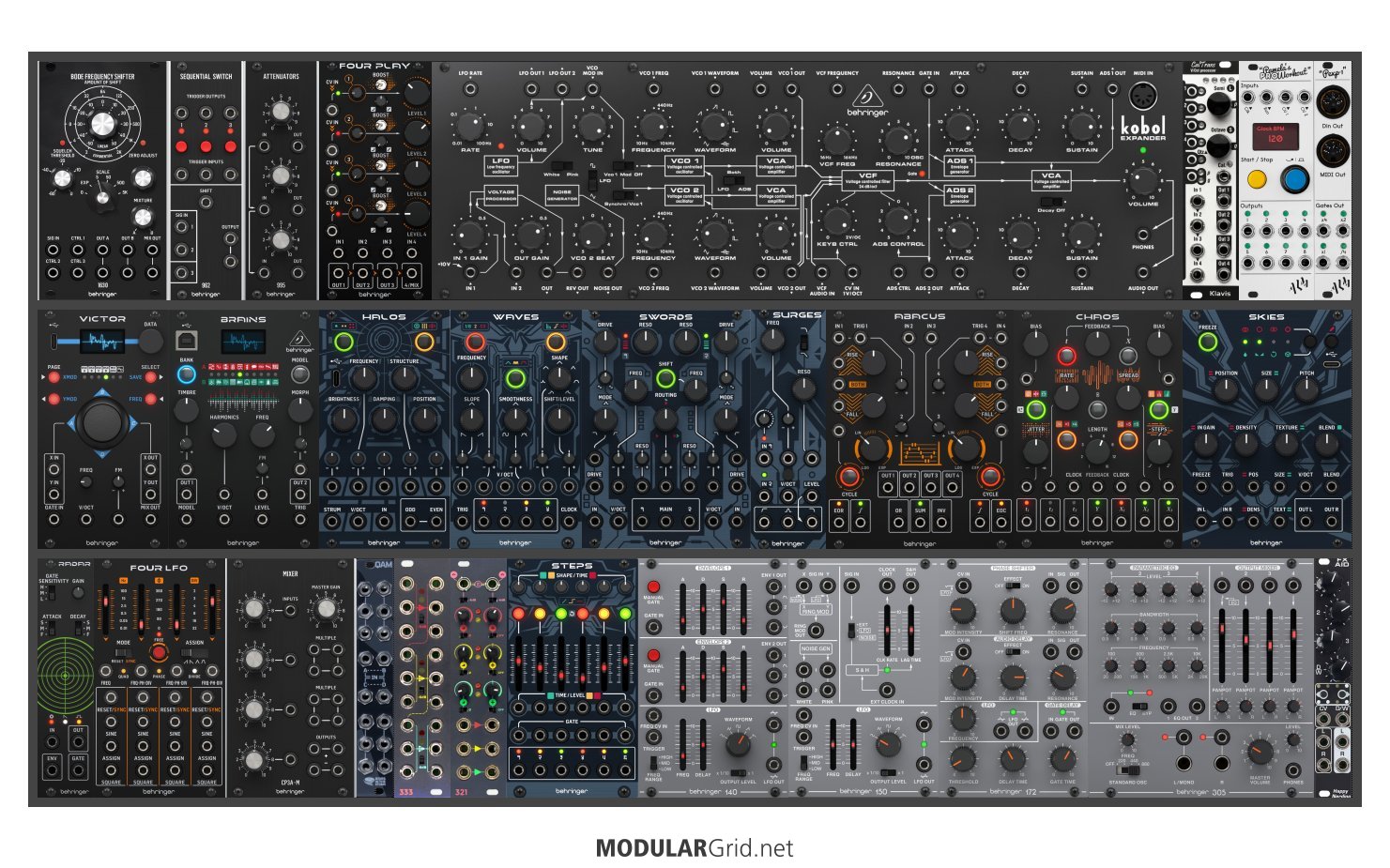The height and width of the screenshot is (868, 1390).
Task: Click the DATA knob on Victor
Action: 150,342
